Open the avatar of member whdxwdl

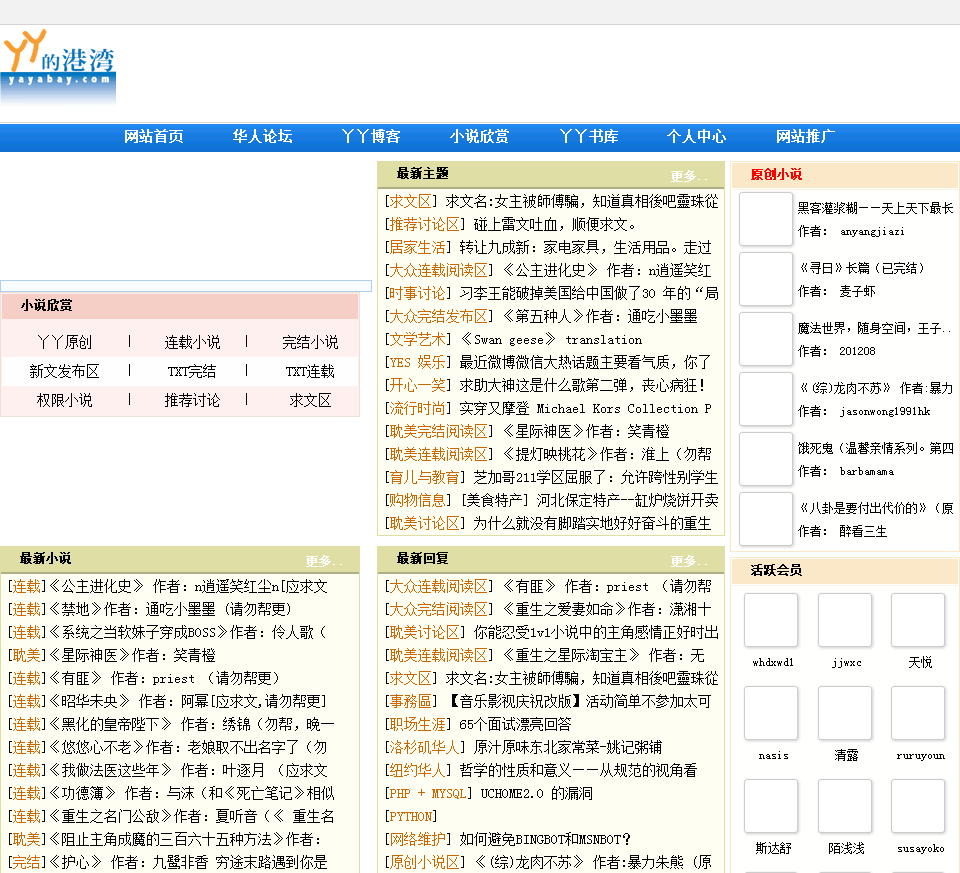click(x=771, y=620)
